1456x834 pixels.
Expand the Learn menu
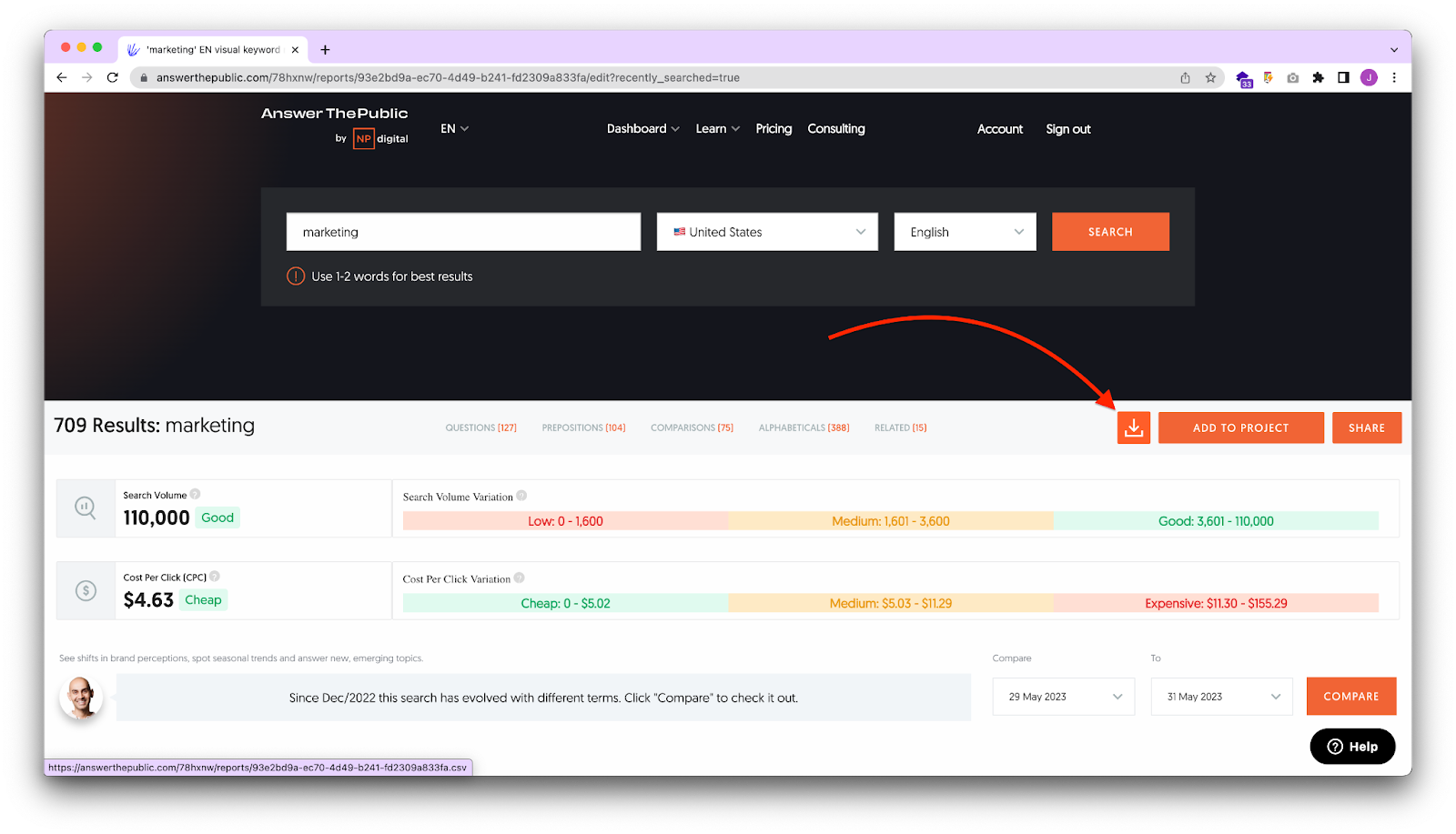[717, 129]
